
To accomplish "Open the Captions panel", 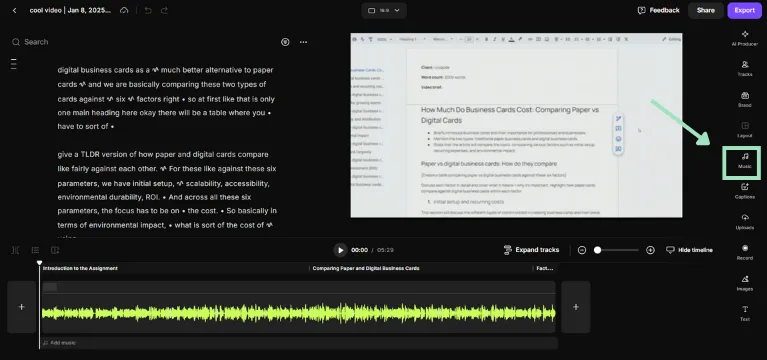I will tap(744, 191).
